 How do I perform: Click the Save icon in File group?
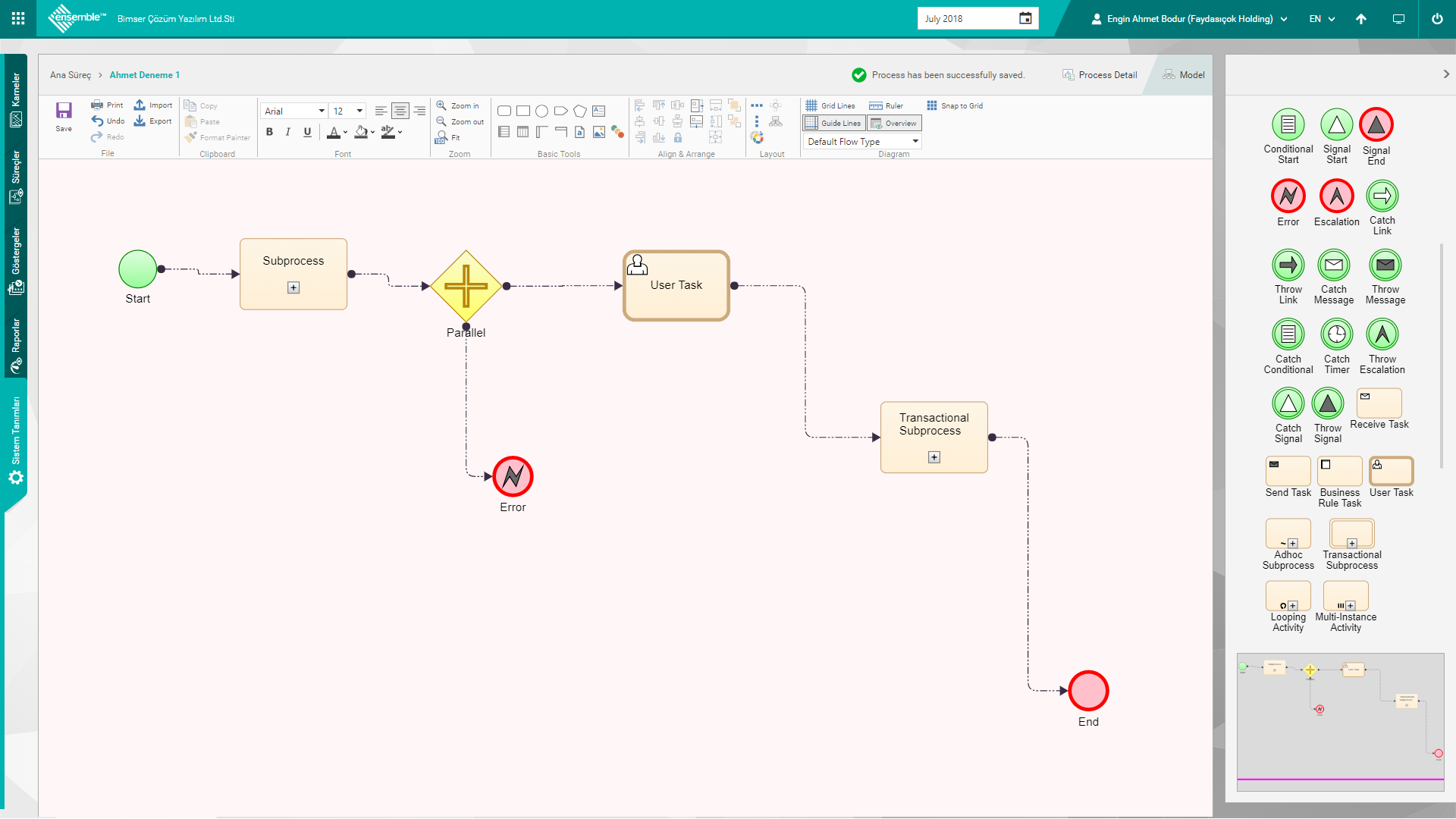click(64, 111)
